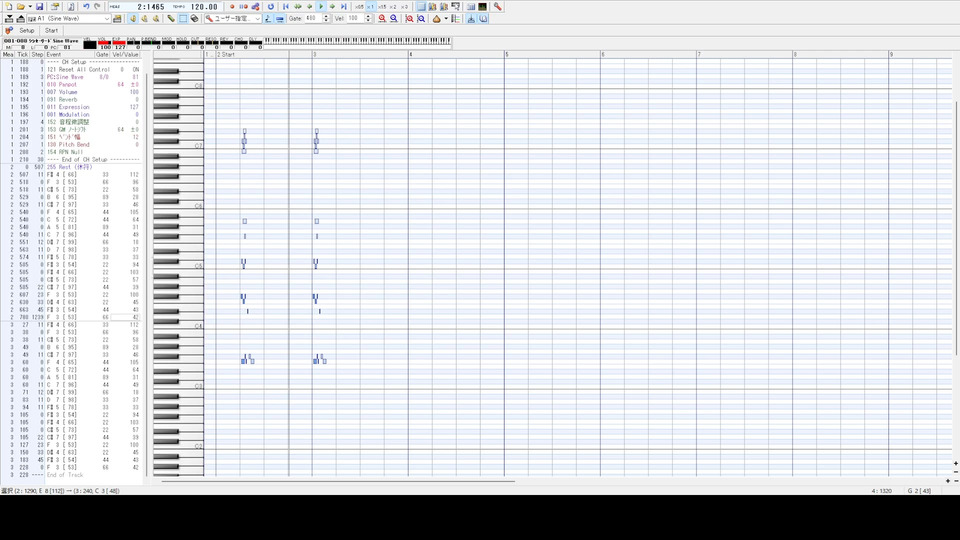Select the '130 Pitch Bend' event row
The width and height of the screenshot is (960, 540).
click(71, 144)
